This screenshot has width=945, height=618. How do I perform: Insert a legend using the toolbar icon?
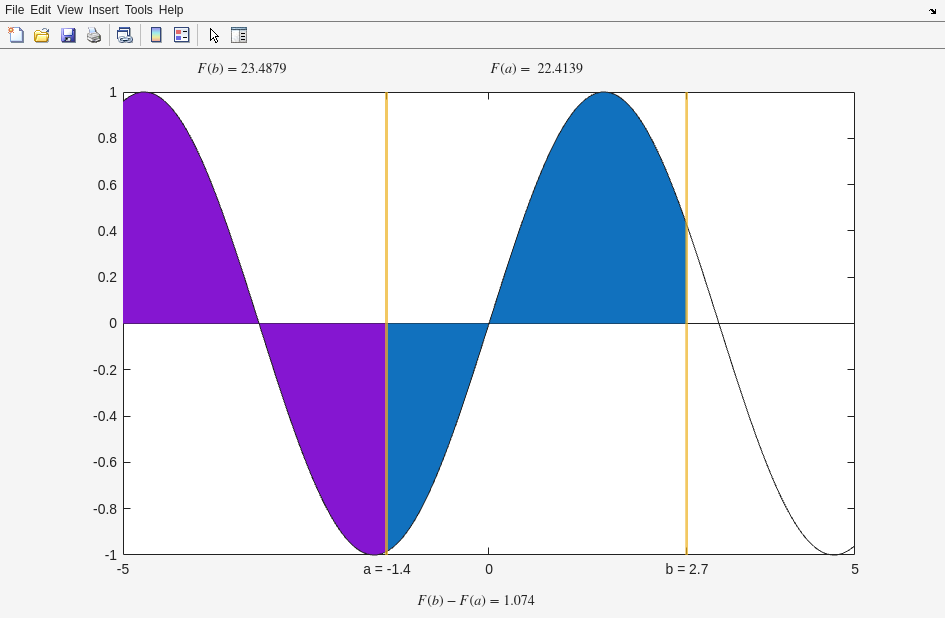(182, 35)
